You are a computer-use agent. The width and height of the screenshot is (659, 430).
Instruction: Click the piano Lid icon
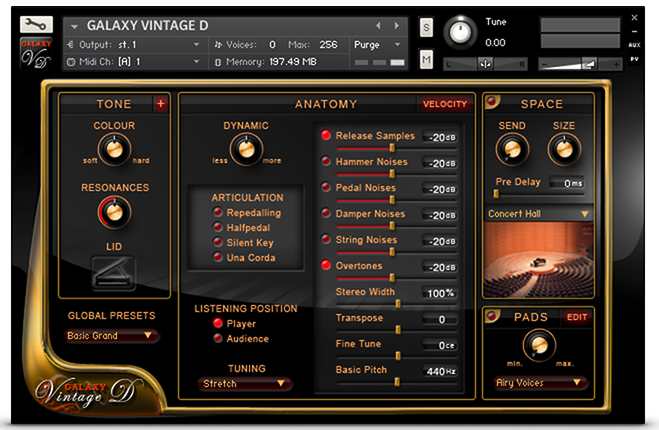[x=113, y=273]
